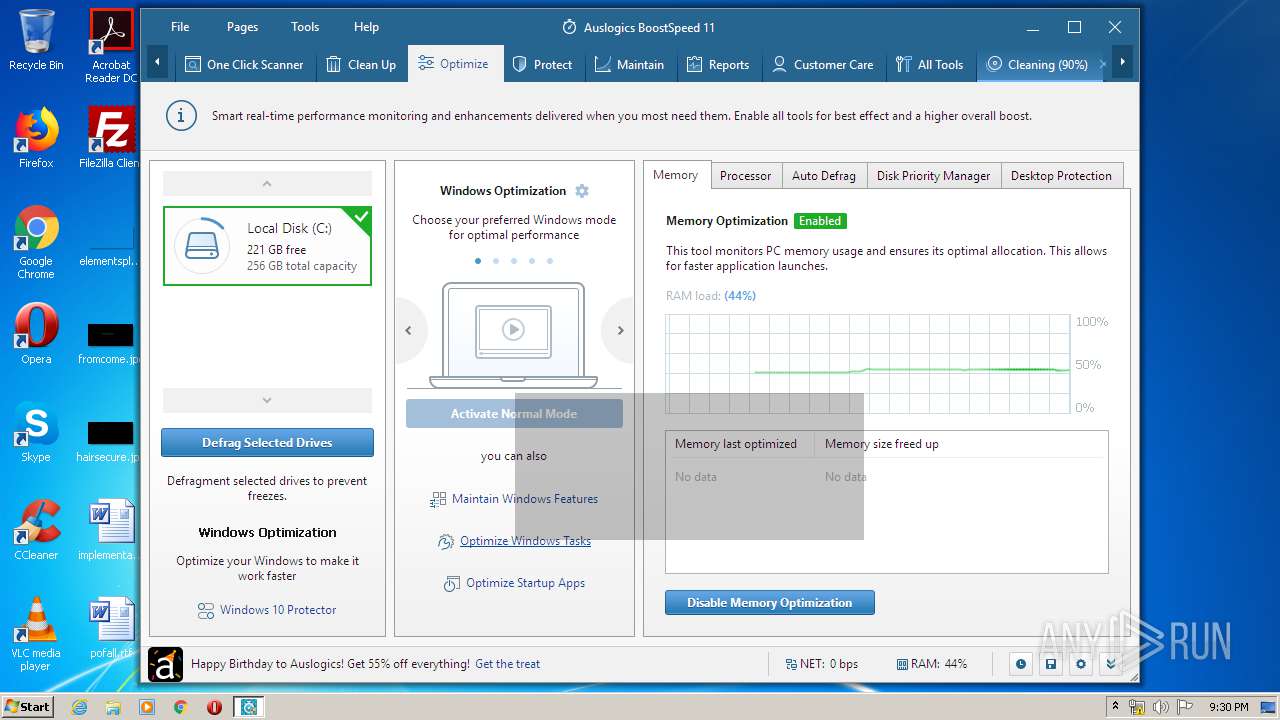Image resolution: width=1280 pixels, height=720 pixels.
Task: Open settings gear in status bar
Action: coord(1081,664)
